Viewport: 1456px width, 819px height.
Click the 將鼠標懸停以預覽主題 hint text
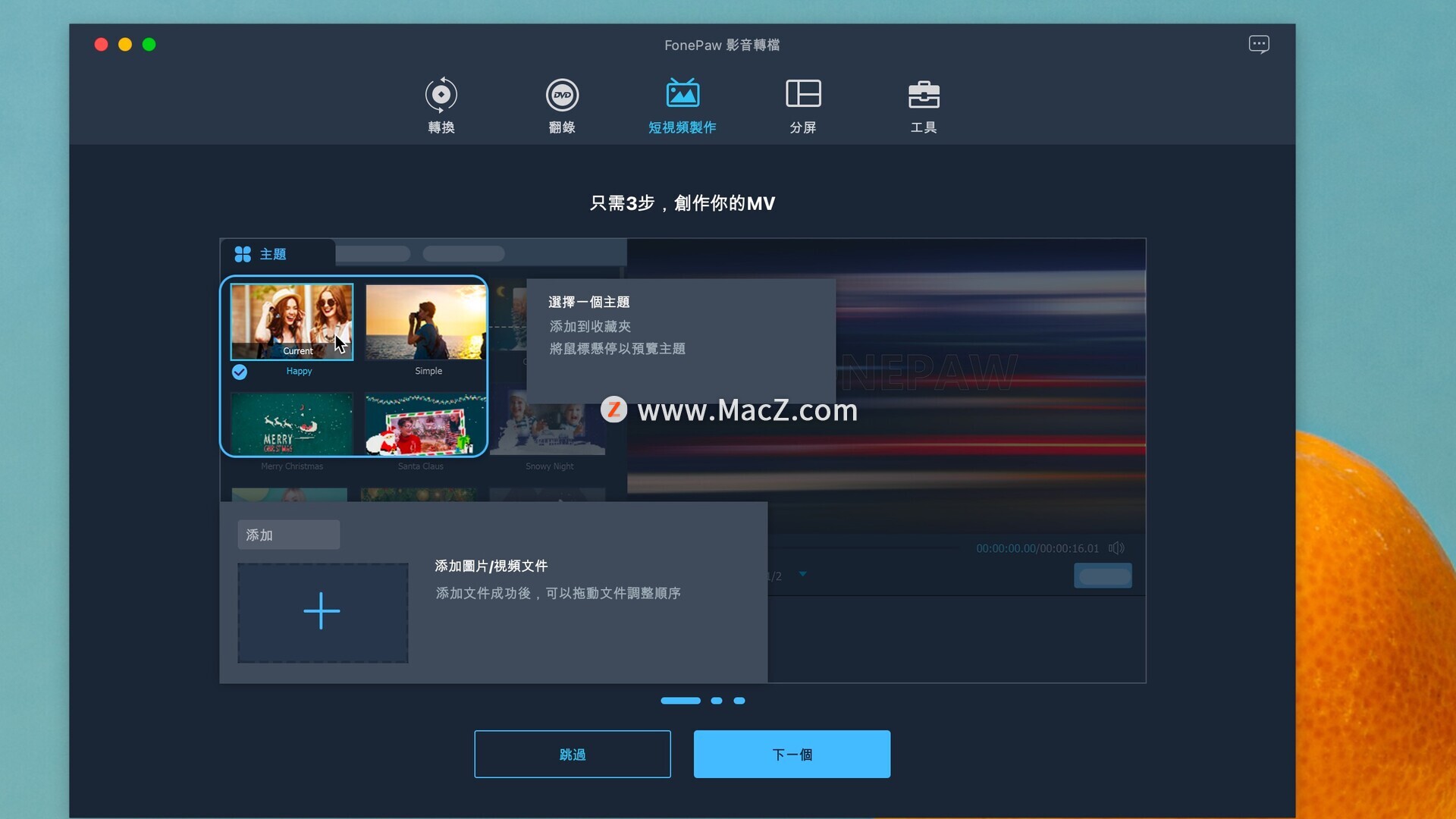tap(617, 349)
